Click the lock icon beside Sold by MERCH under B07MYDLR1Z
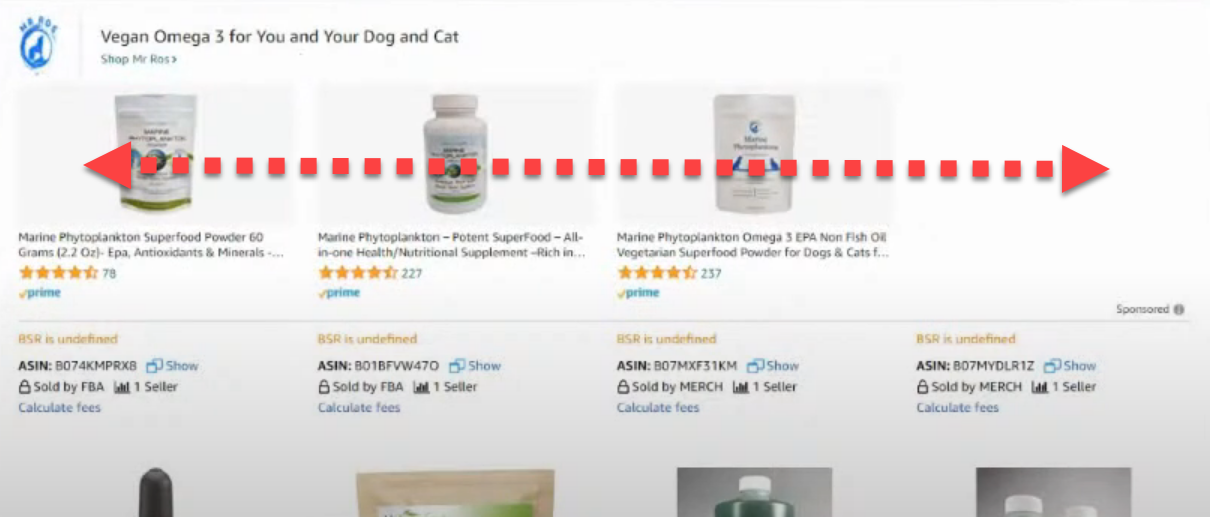The image size is (1210, 517). pos(923,387)
